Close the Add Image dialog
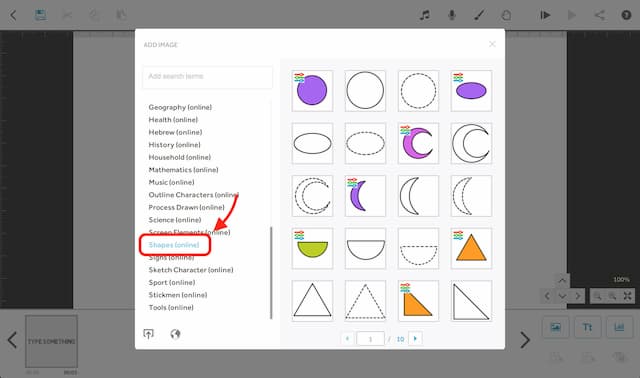Screen dimensions: 640x378 [492, 44]
